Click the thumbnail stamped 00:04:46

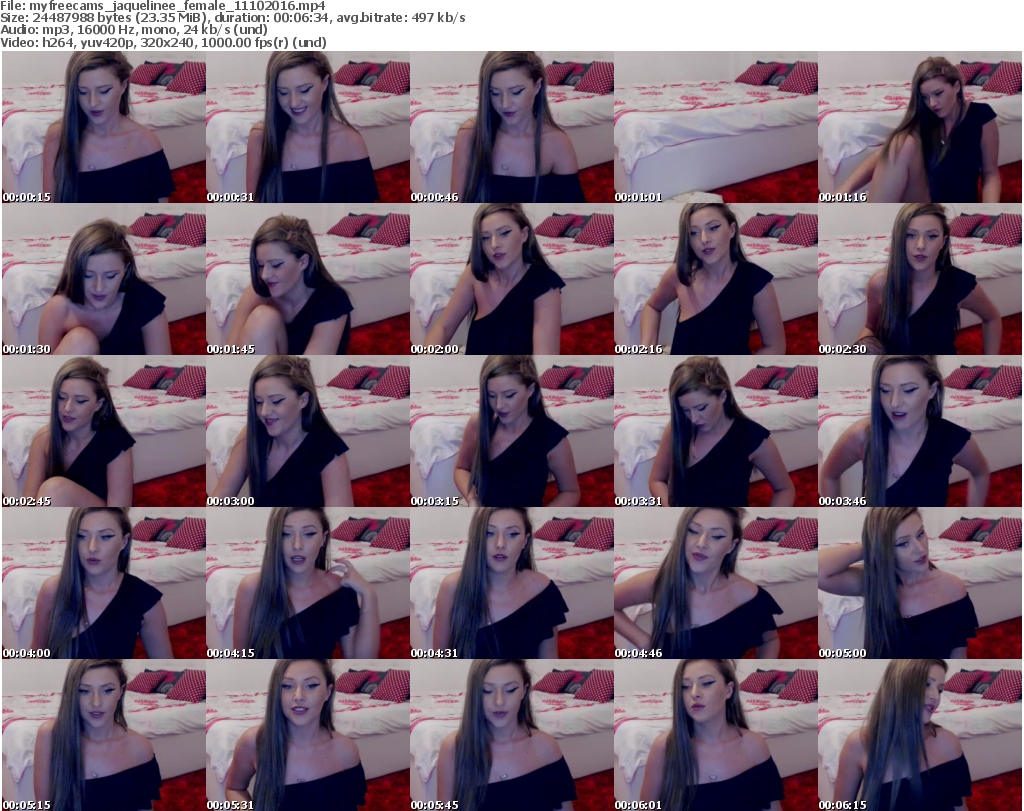[716, 583]
